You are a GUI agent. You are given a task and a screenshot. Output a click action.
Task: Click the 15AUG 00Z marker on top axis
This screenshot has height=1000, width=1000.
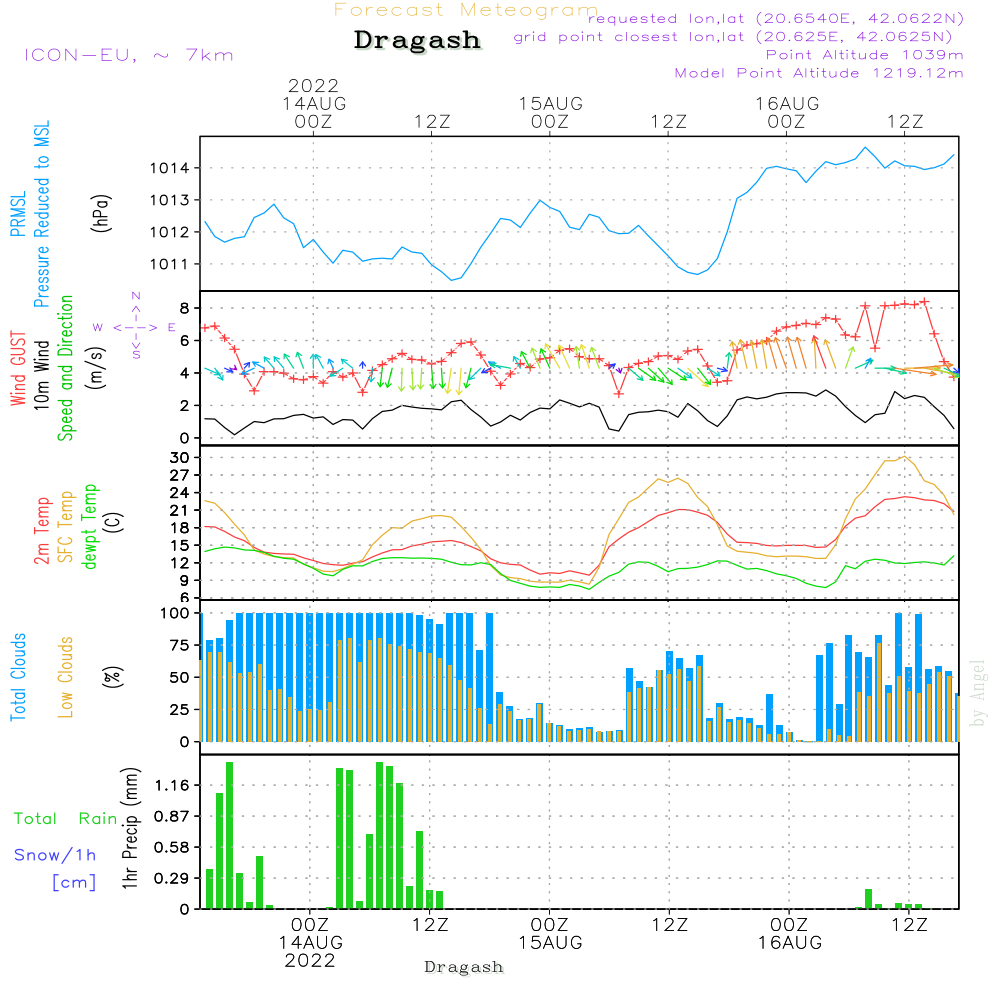(550, 112)
